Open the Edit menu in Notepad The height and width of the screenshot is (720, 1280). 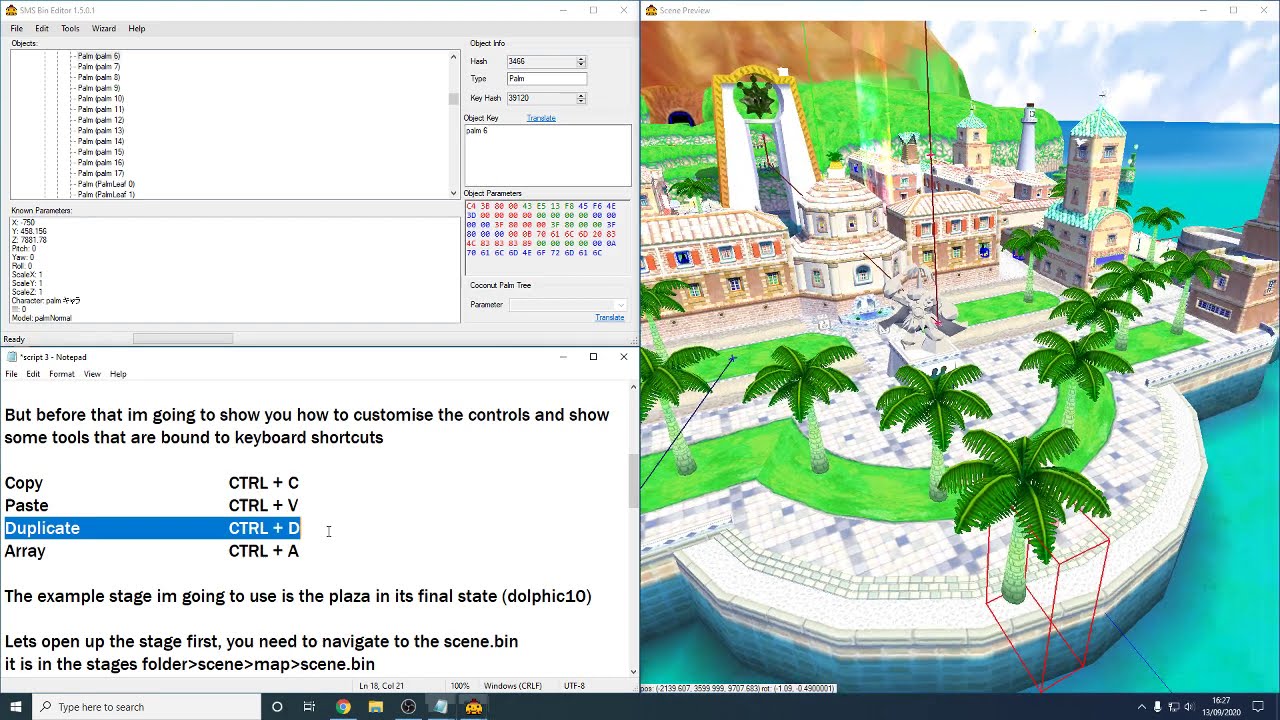coord(33,374)
